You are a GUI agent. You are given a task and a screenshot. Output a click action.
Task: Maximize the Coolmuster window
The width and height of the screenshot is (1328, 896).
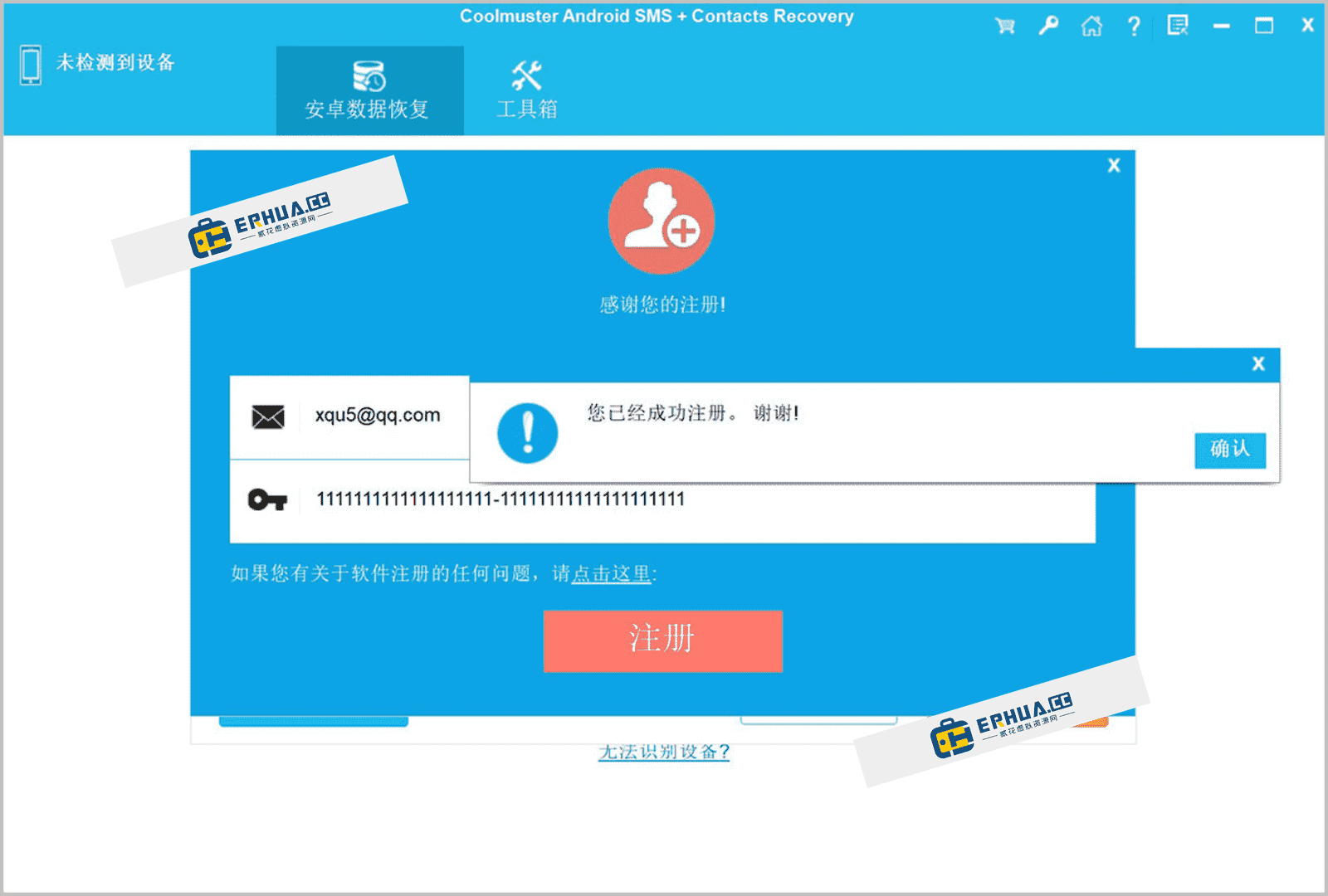[x=1263, y=26]
